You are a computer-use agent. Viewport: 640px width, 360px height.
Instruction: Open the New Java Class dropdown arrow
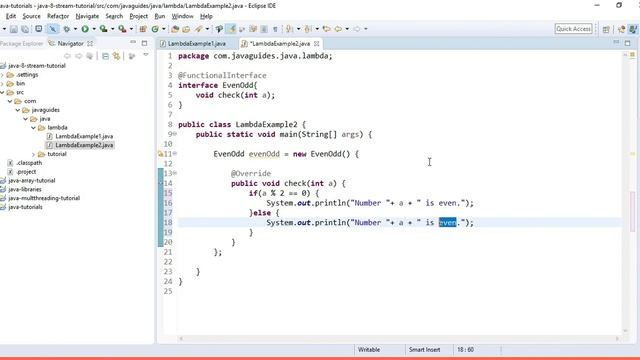pos(164,29)
